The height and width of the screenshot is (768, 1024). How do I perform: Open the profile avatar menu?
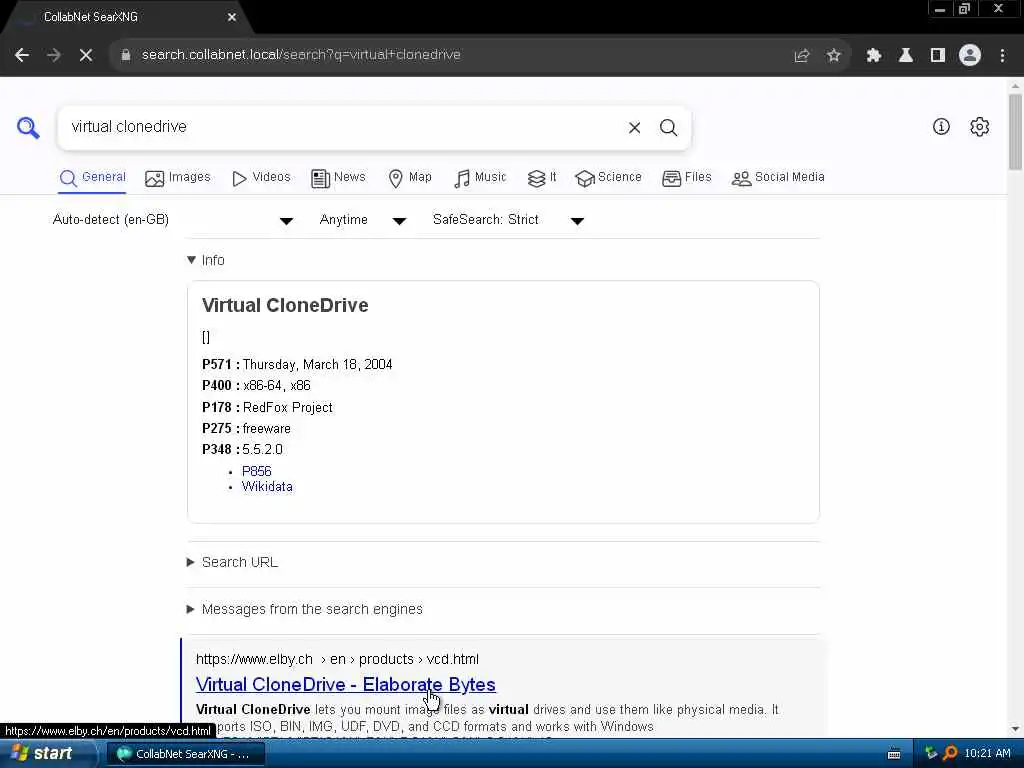click(x=970, y=55)
